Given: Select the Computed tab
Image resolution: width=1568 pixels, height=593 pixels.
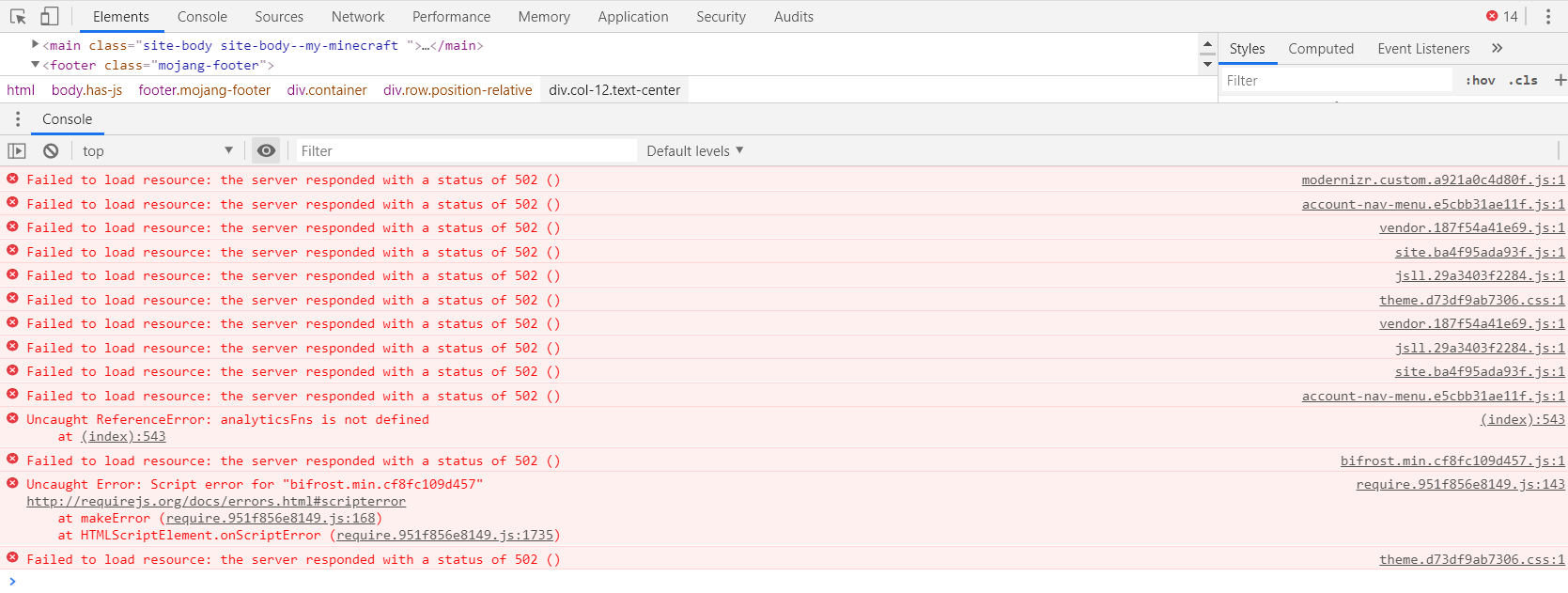Looking at the screenshot, I should [x=1321, y=49].
